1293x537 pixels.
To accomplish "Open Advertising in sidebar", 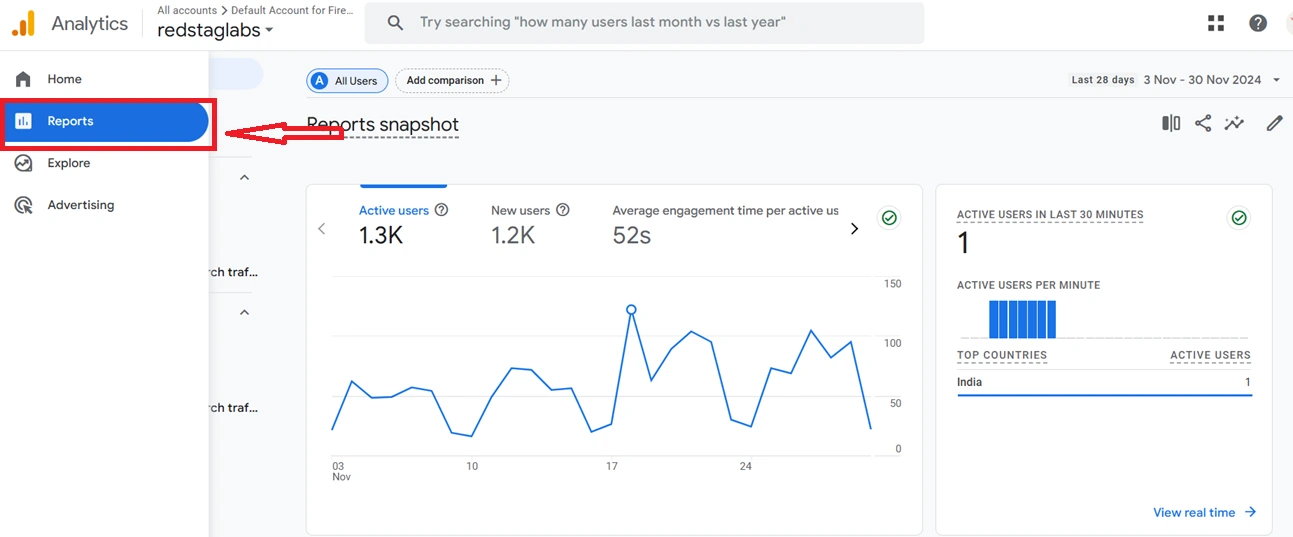I will pos(80,205).
